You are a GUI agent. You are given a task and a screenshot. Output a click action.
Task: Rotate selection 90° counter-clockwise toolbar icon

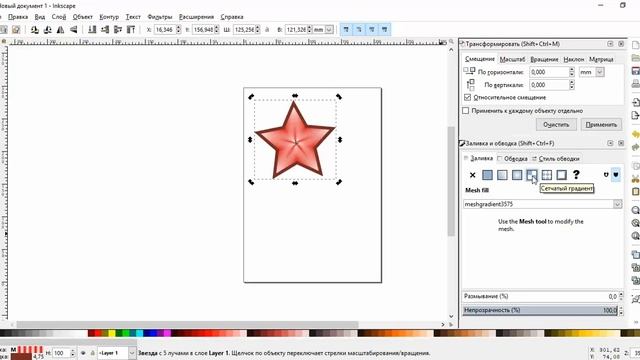(35, 30)
